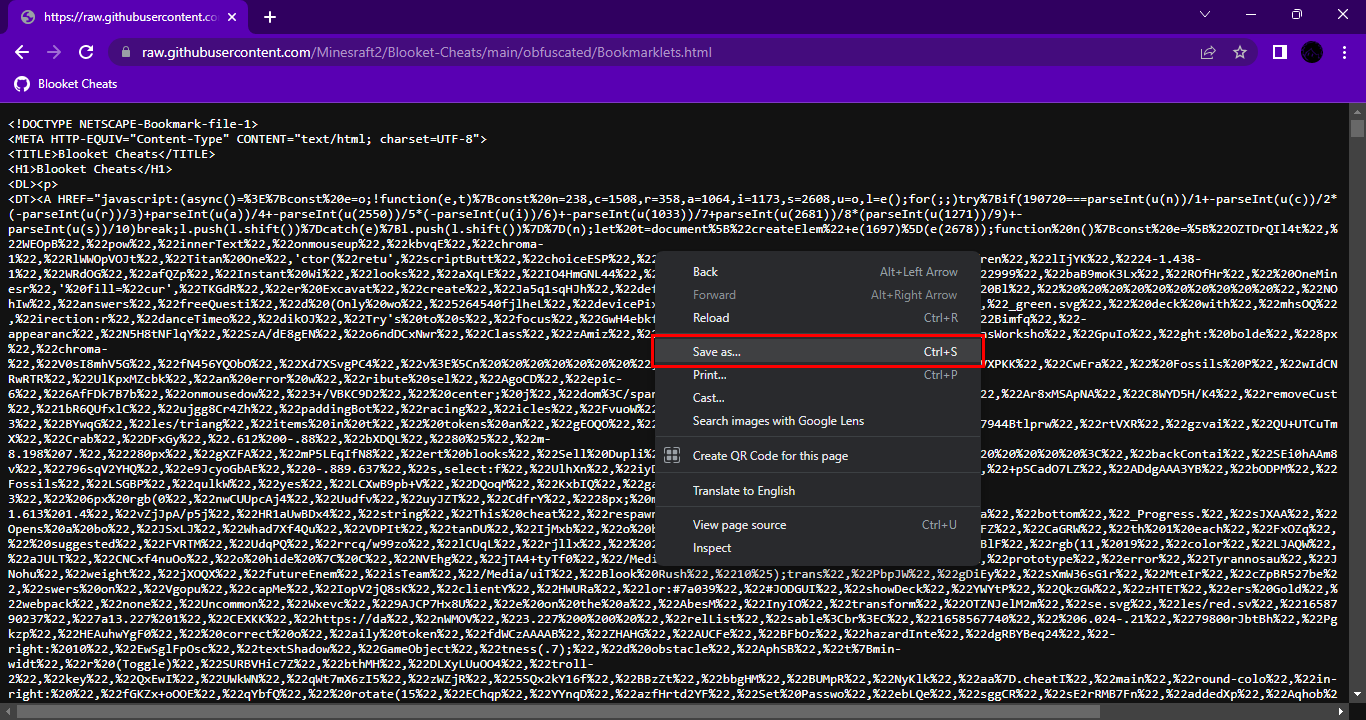
Task: Click the browser Back arrow button
Action: (22, 52)
